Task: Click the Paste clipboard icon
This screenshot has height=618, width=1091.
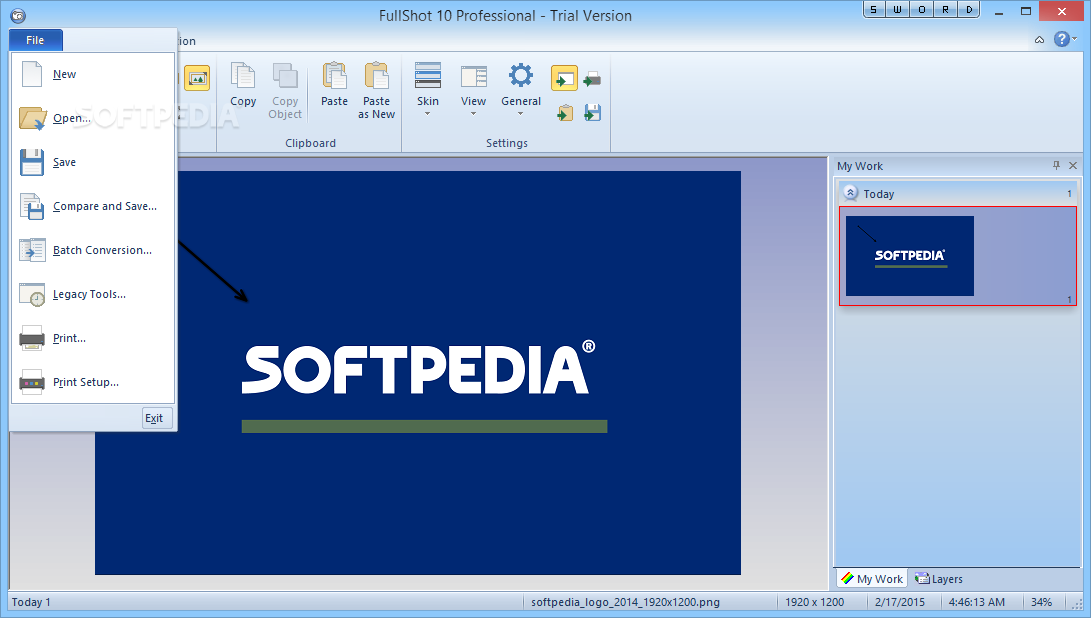Action: tap(334, 76)
